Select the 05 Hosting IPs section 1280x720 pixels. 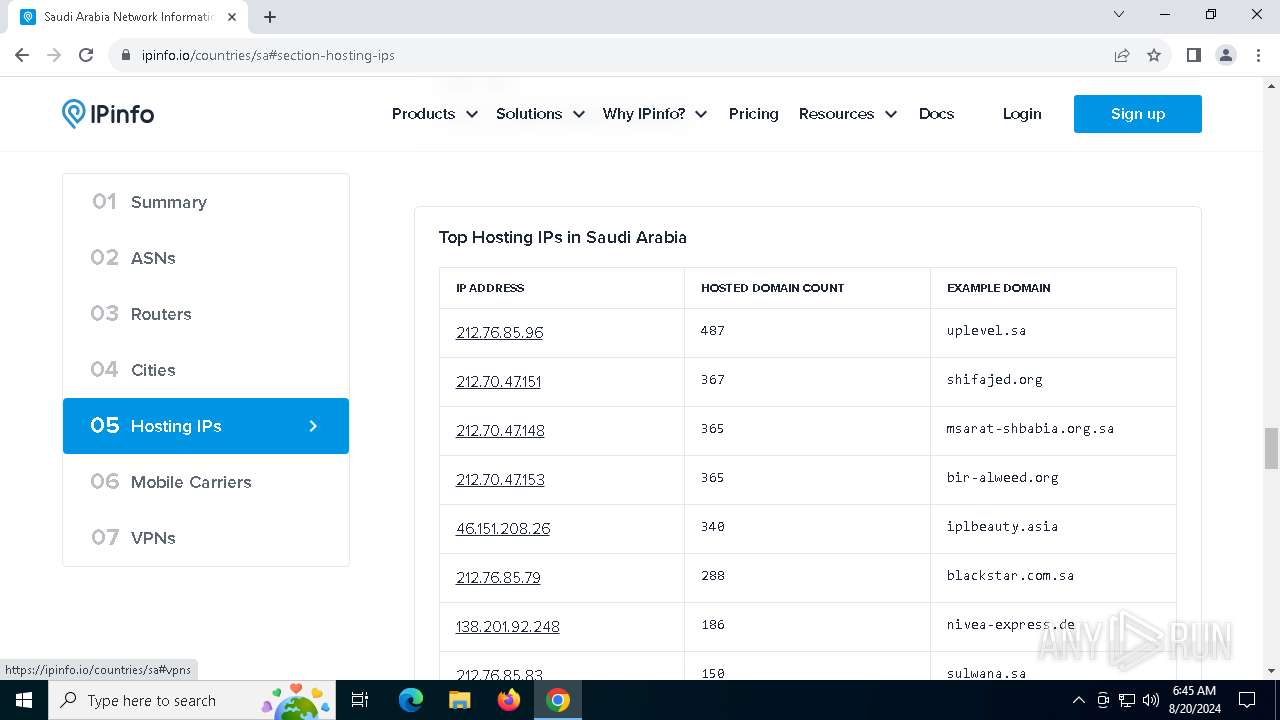[206, 426]
